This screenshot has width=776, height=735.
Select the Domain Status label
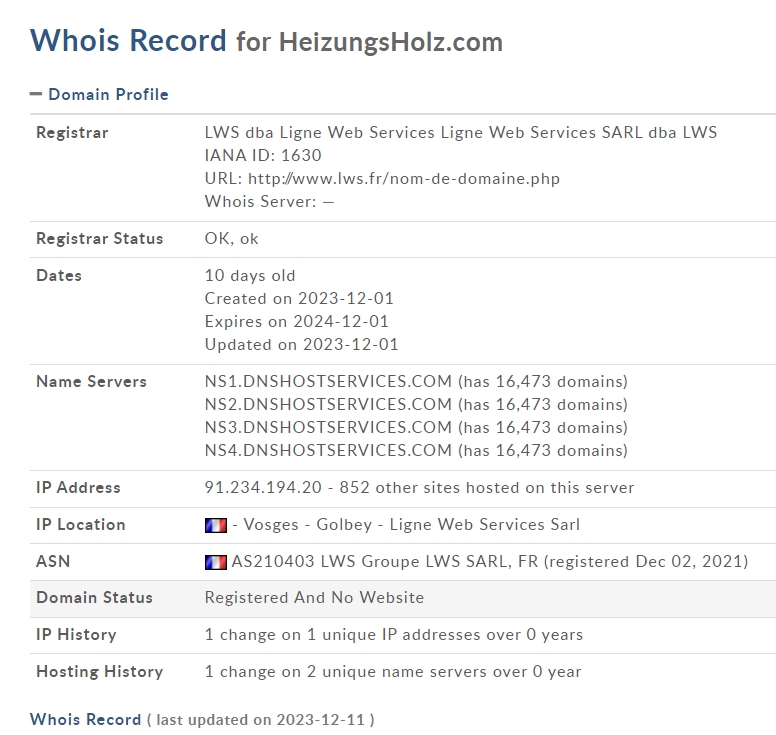[x=95, y=598]
